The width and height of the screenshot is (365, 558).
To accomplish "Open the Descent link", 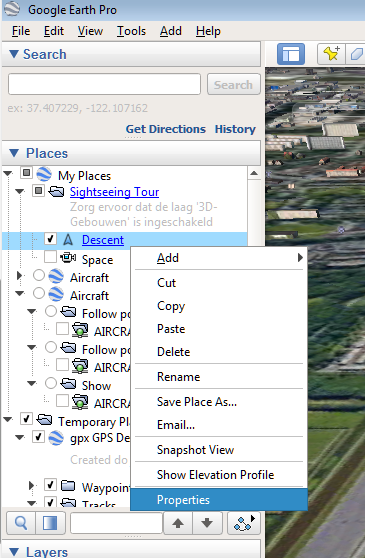I will click(103, 240).
